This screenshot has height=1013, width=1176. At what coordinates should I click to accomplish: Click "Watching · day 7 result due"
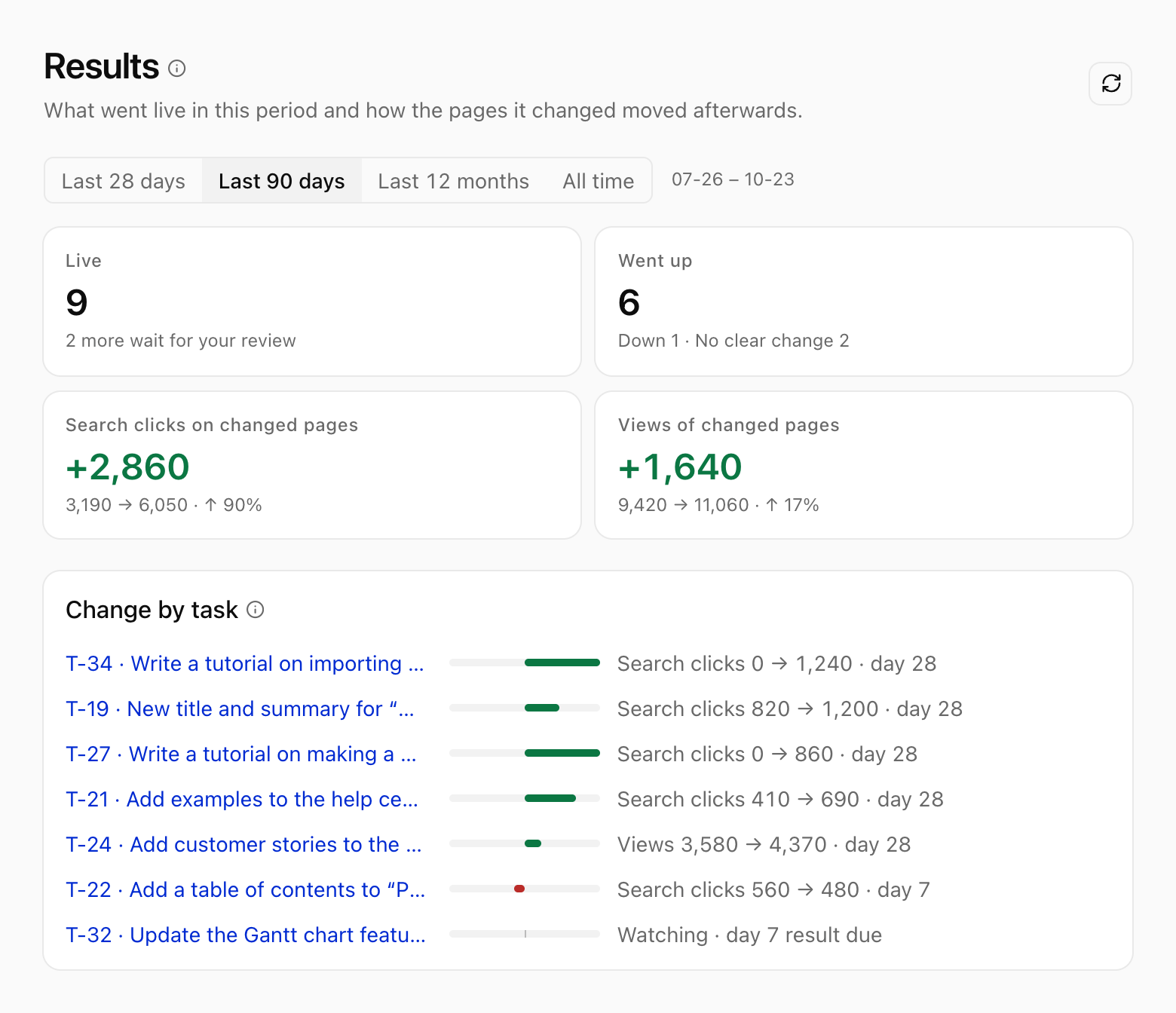(x=750, y=935)
